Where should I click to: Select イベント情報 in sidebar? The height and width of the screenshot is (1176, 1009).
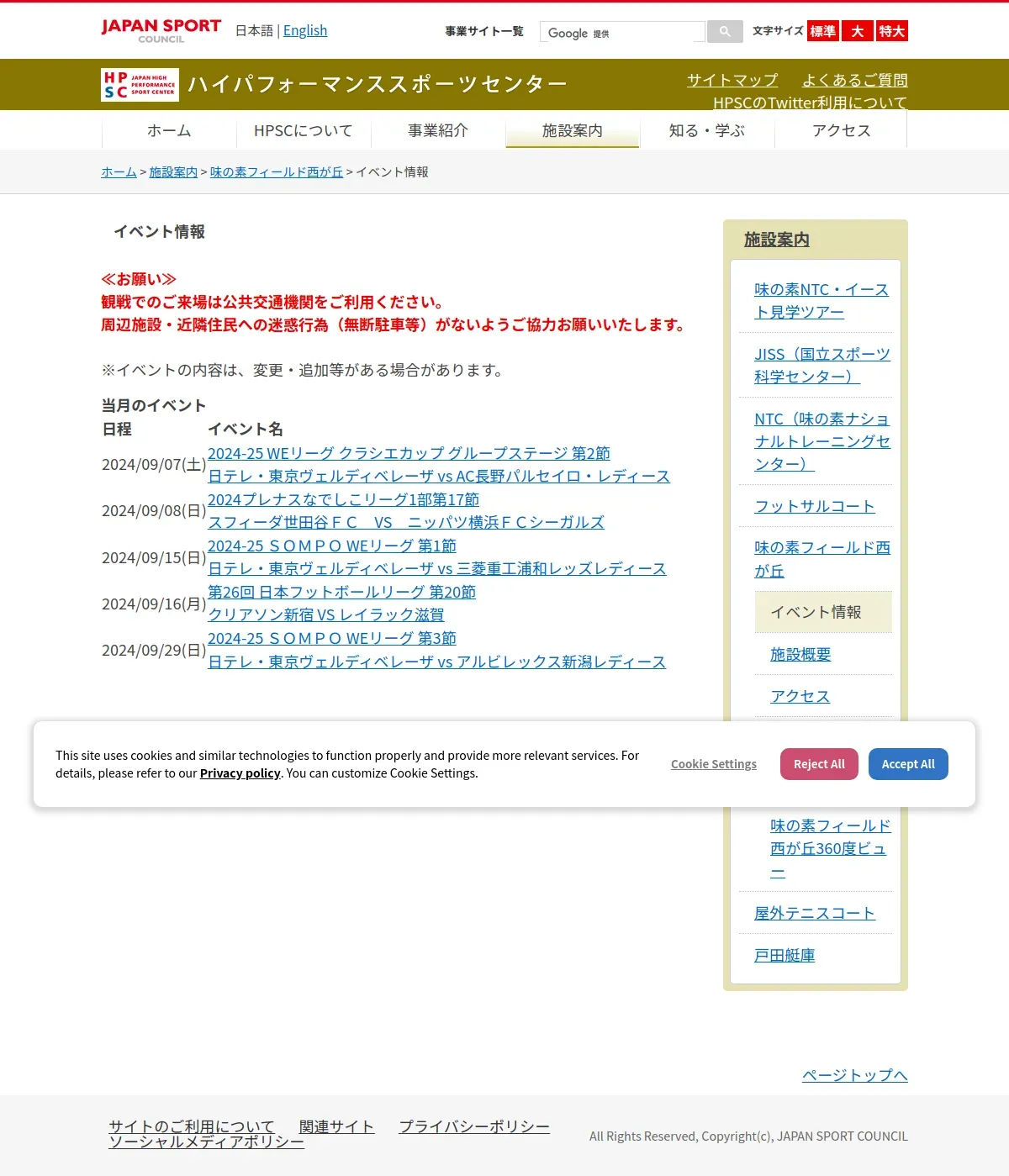[823, 612]
